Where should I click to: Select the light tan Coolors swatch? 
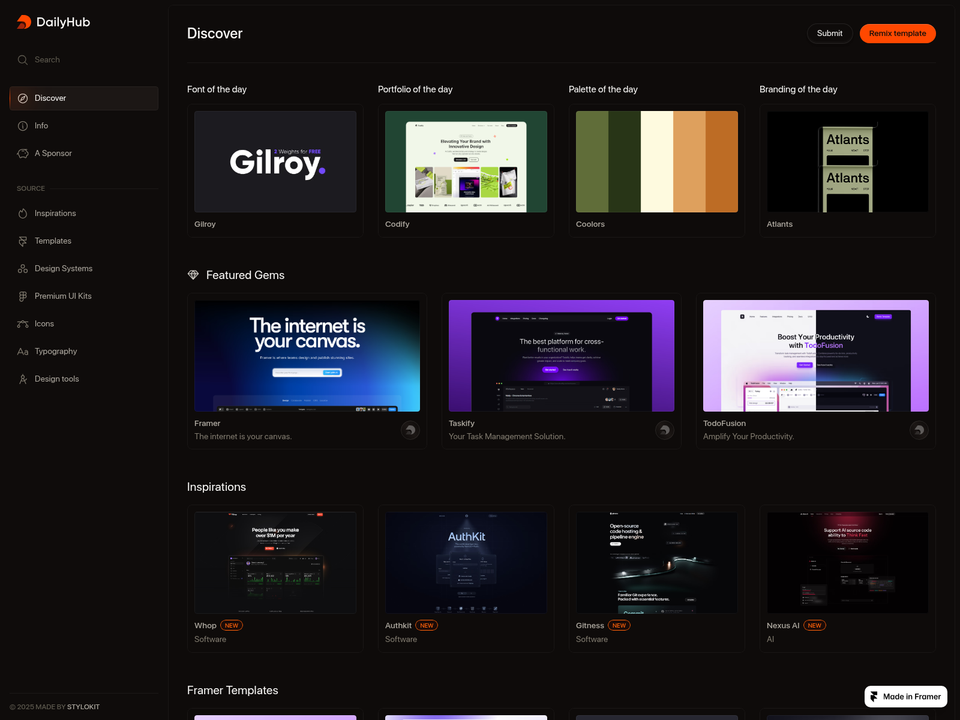click(689, 162)
